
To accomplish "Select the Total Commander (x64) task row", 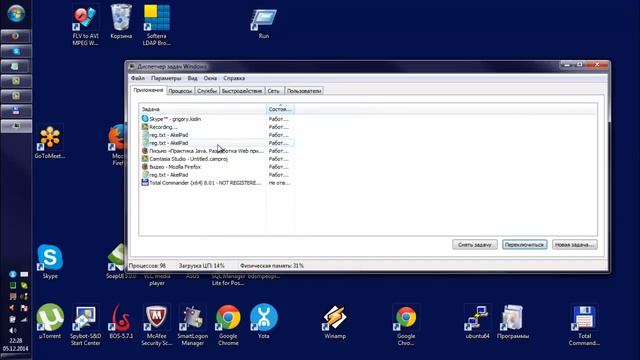I will [x=217, y=183].
